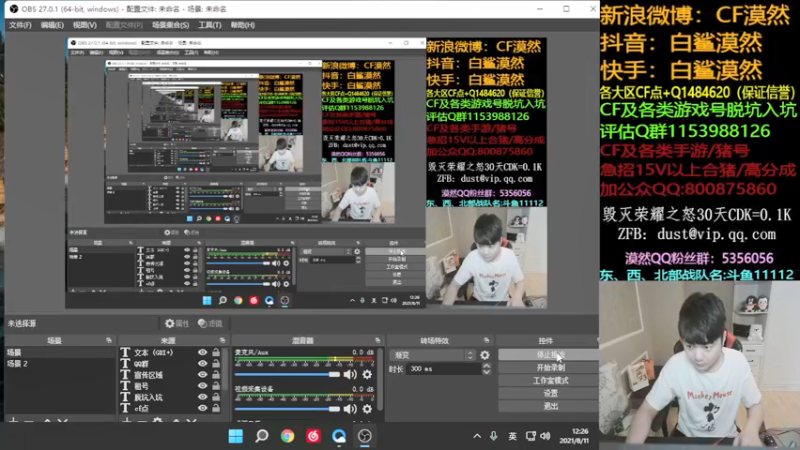The height and width of the screenshot is (450, 800).
Task: Toggle lock on QQ群 source
Action: coord(216,364)
